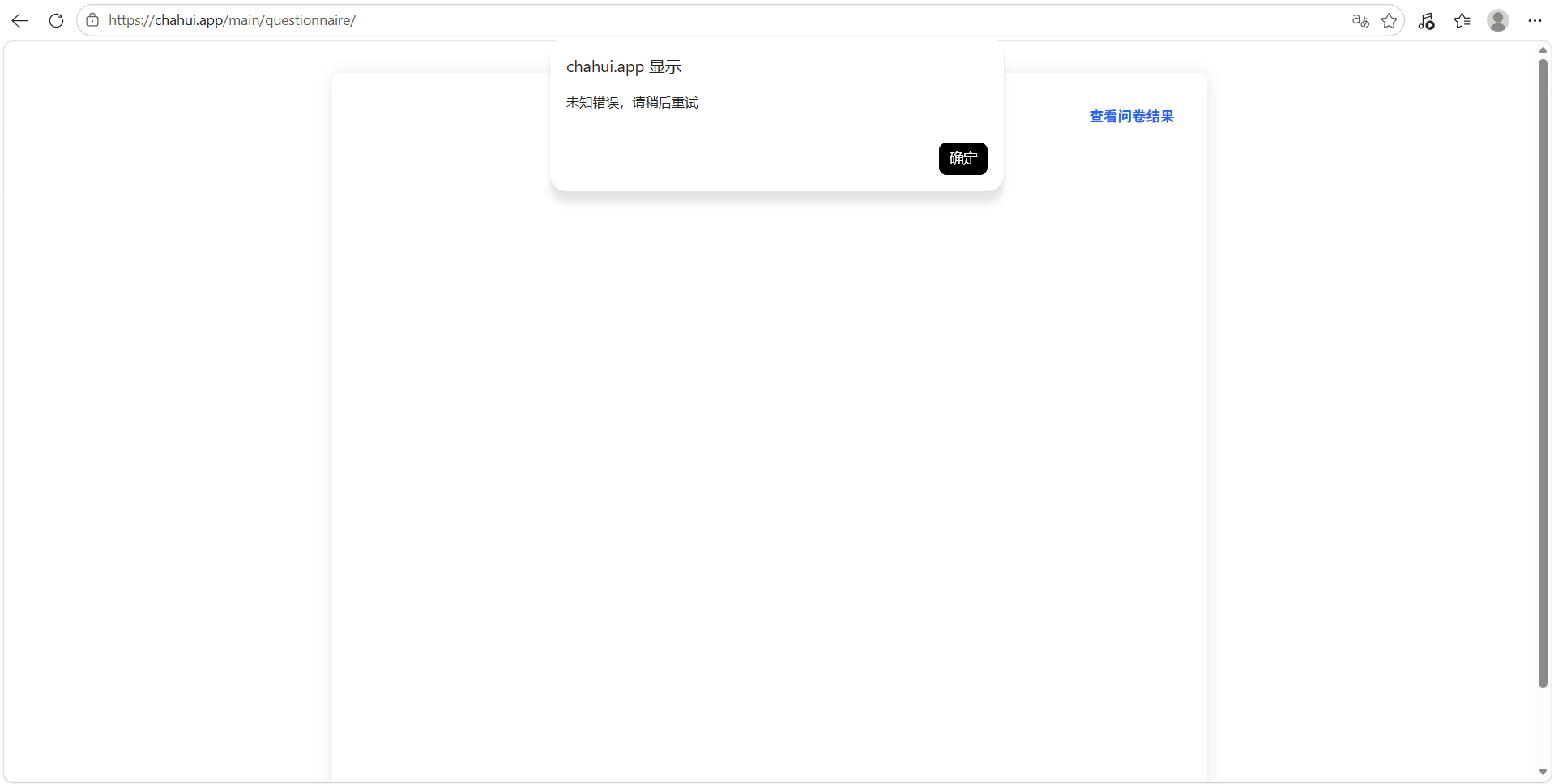This screenshot has width=1554, height=784.
Task: Open the translate page icon
Action: tap(1360, 20)
